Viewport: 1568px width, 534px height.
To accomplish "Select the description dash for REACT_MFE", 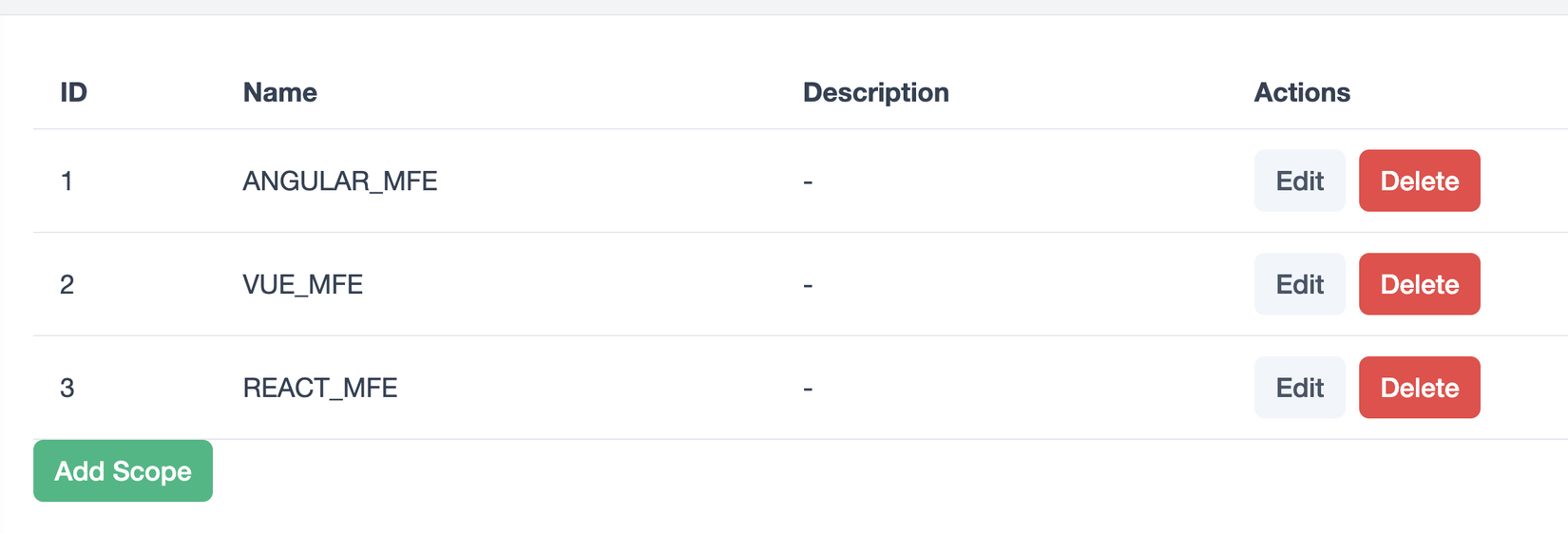I will coord(808,389).
